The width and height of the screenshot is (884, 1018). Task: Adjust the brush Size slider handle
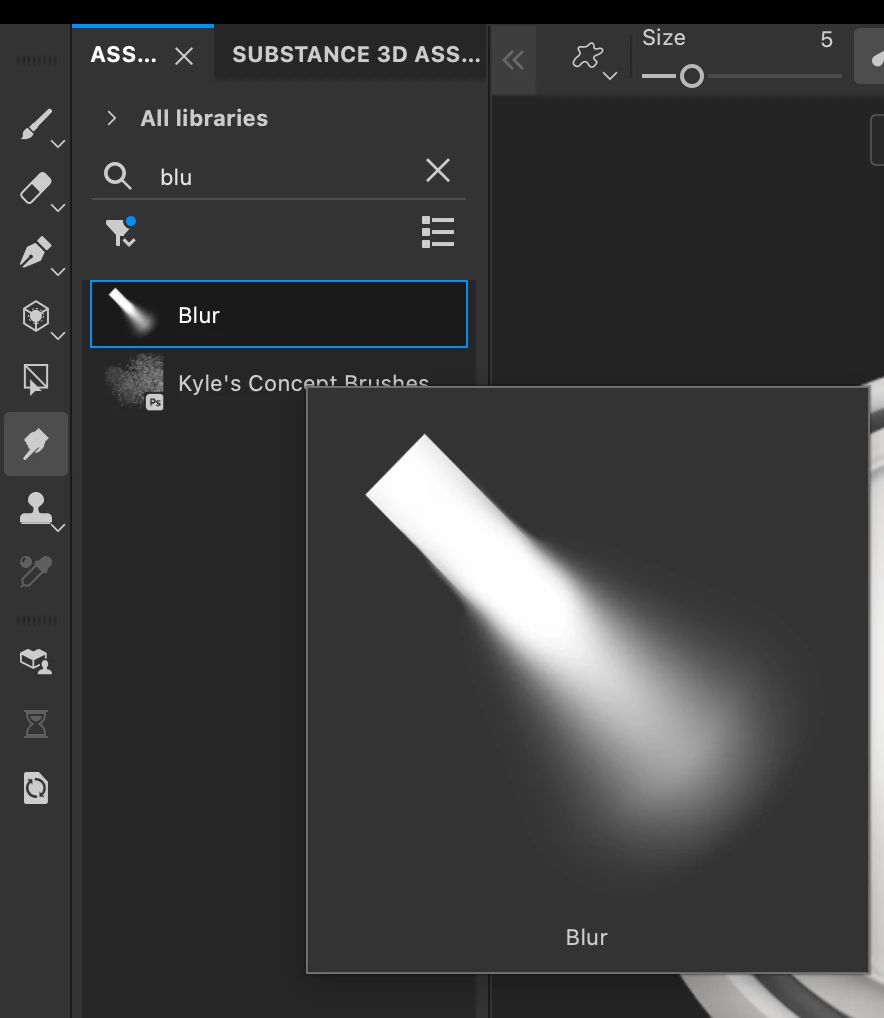(x=692, y=76)
